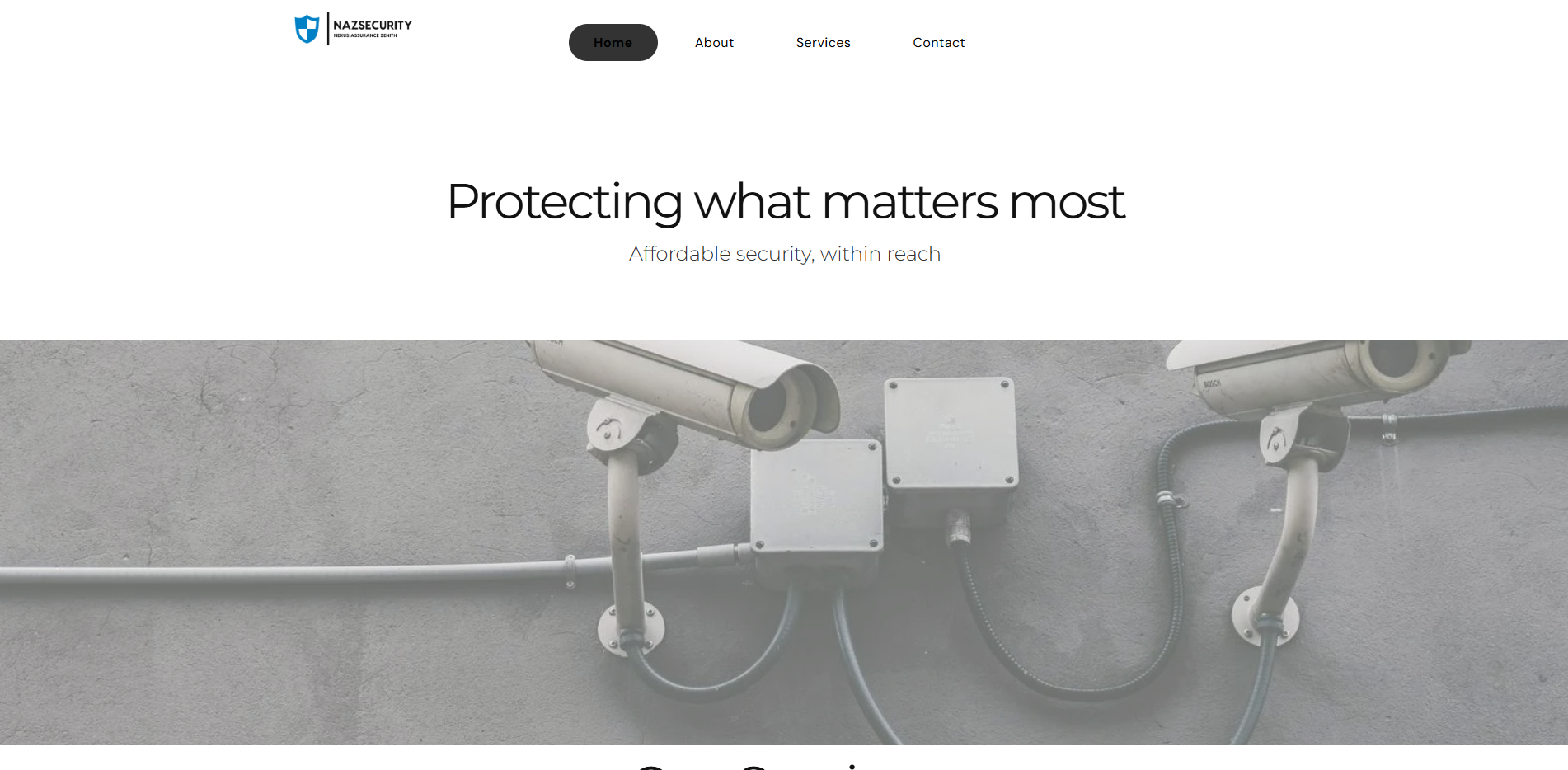Click the BOSCH label on right camera
The image size is (1568, 770).
click(x=1212, y=383)
